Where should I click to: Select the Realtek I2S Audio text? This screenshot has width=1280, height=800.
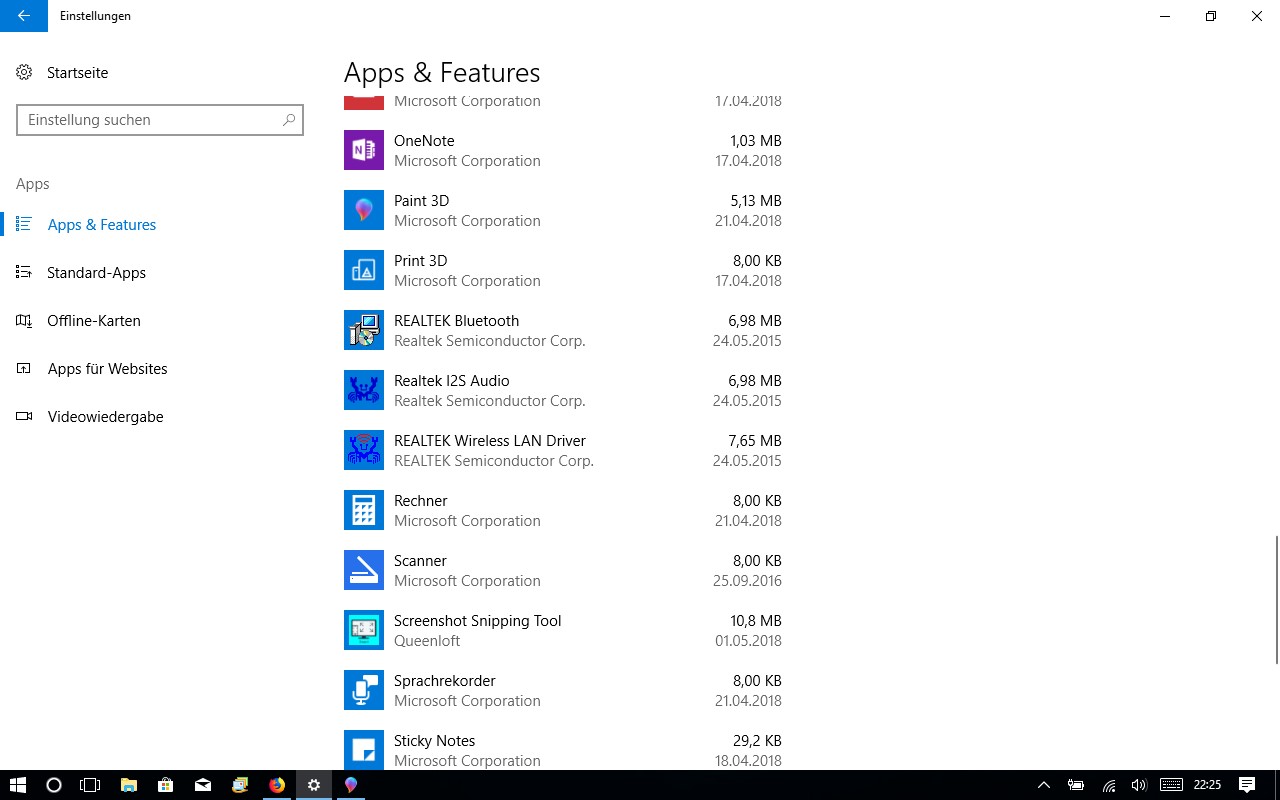[x=451, y=381]
